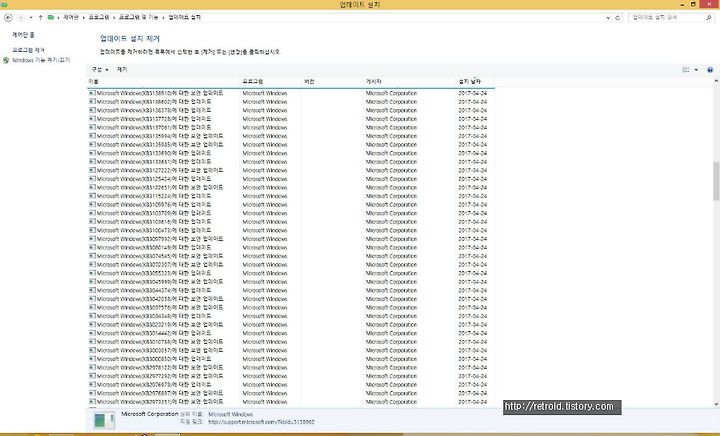
Task: Select the KB3074545 security update row name
Action: click(x=160, y=256)
